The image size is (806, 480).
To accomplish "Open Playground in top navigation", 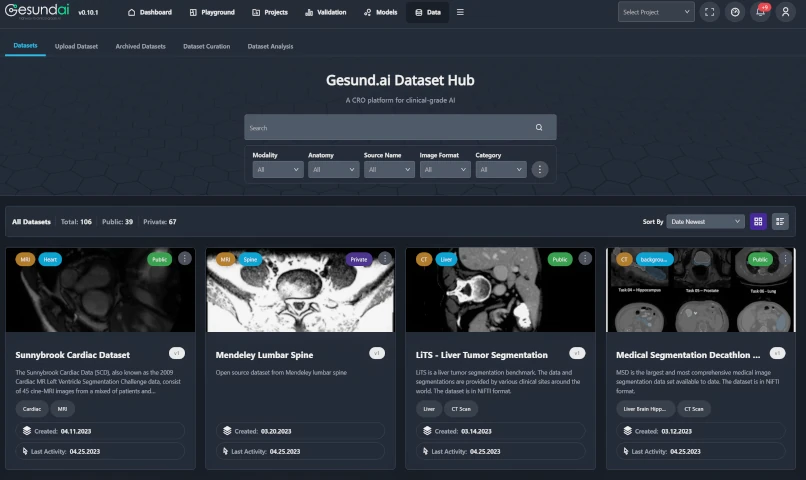I will click(x=212, y=12).
